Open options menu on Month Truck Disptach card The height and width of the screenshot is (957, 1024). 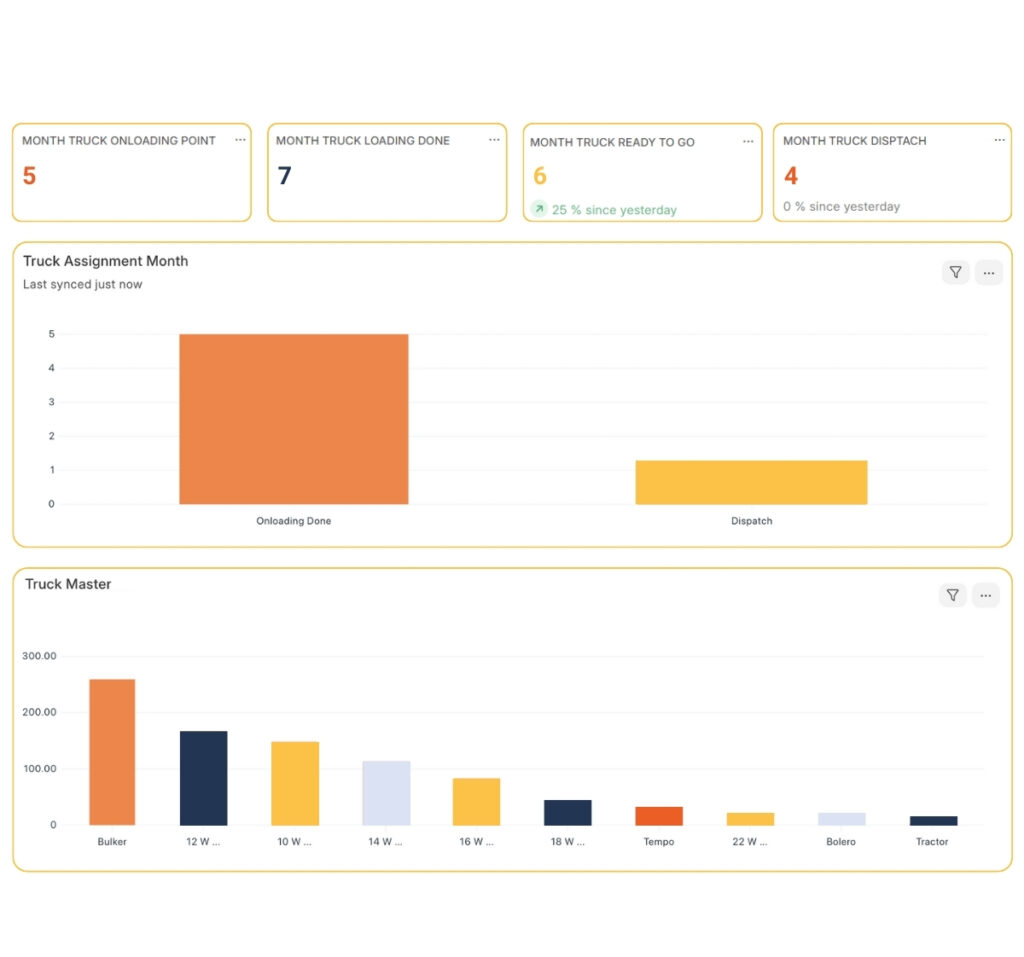coord(999,140)
